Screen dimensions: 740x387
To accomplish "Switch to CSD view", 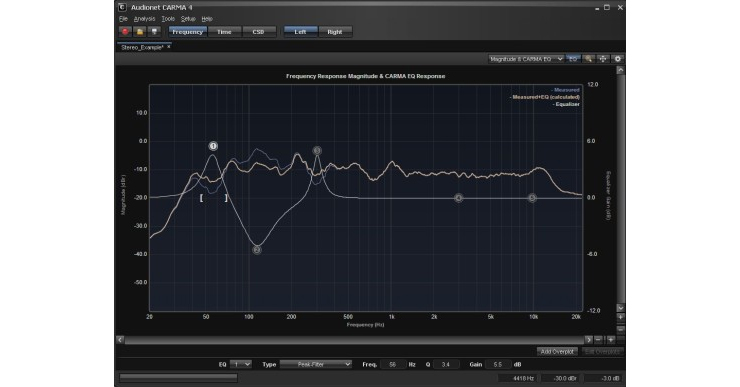I will [x=258, y=32].
